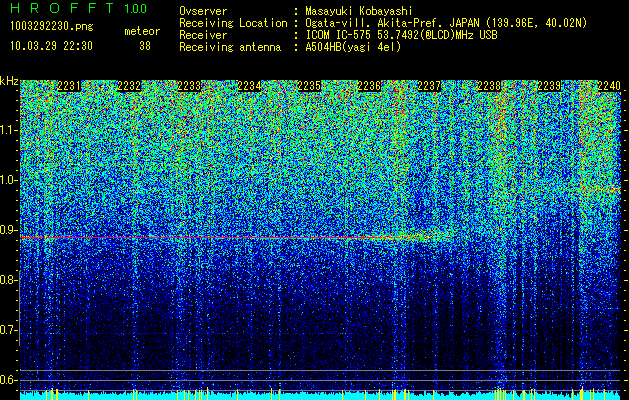Click the meteor count 38
The image size is (629, 400).
pos(145,46)
